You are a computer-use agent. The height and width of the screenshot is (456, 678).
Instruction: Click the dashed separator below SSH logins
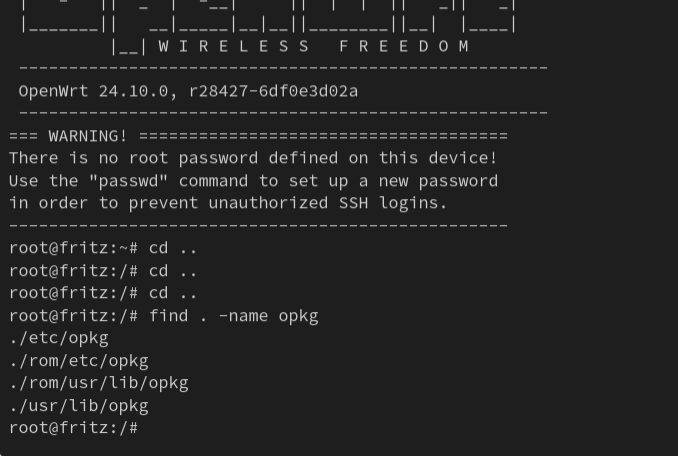(258, 226)
